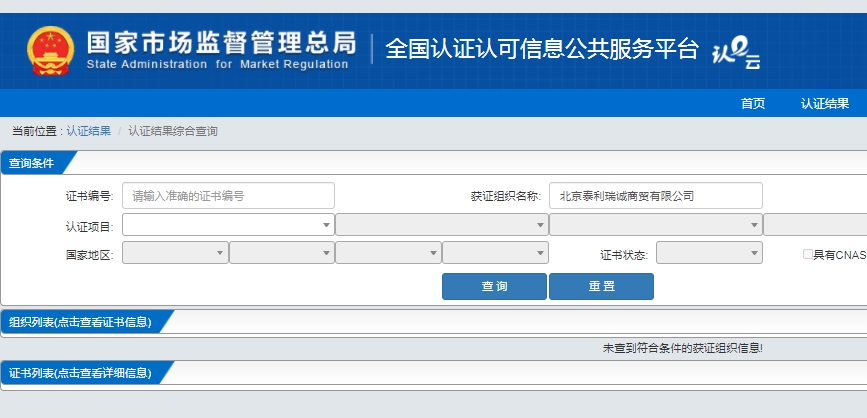Click the 证书编号 label
Image resolution: width=867 pixels, height=418 pixels.
coord(90,196)
